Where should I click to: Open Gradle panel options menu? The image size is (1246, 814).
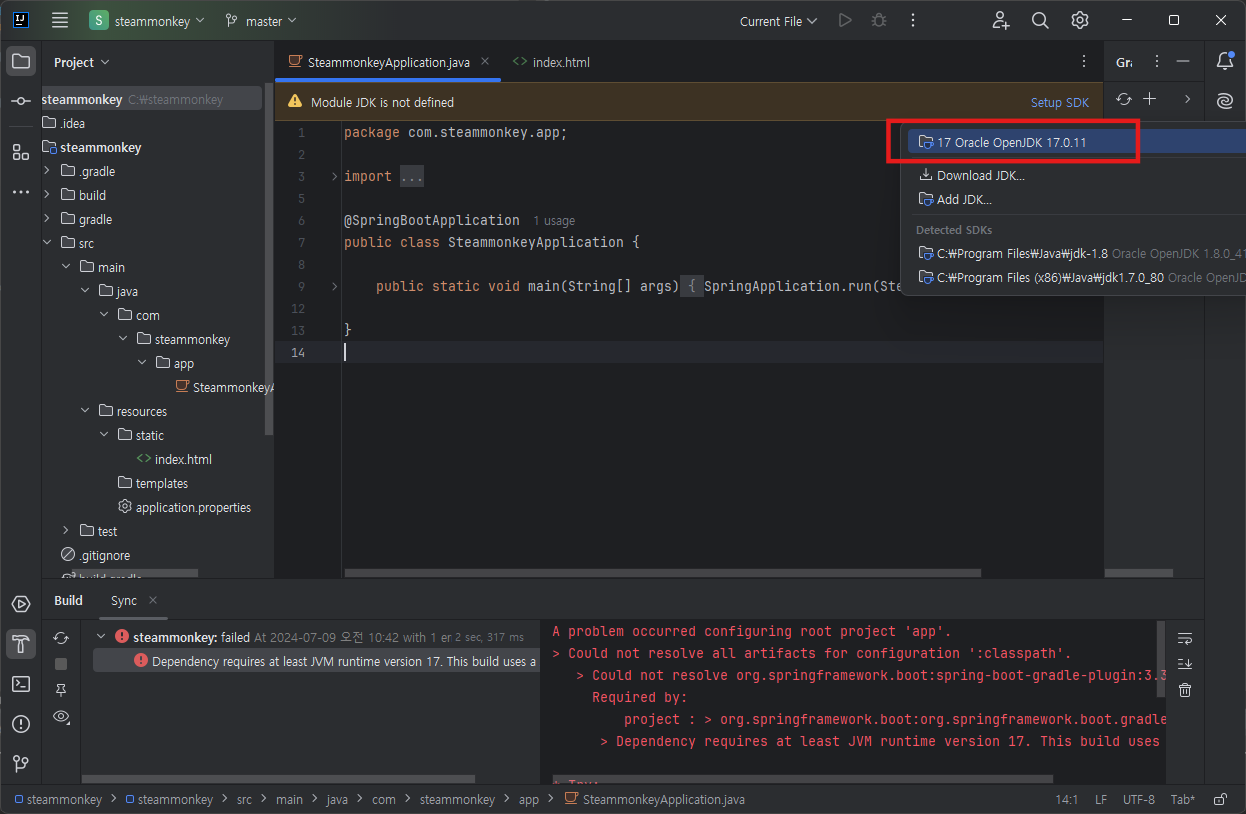[x=1157, y=62]
